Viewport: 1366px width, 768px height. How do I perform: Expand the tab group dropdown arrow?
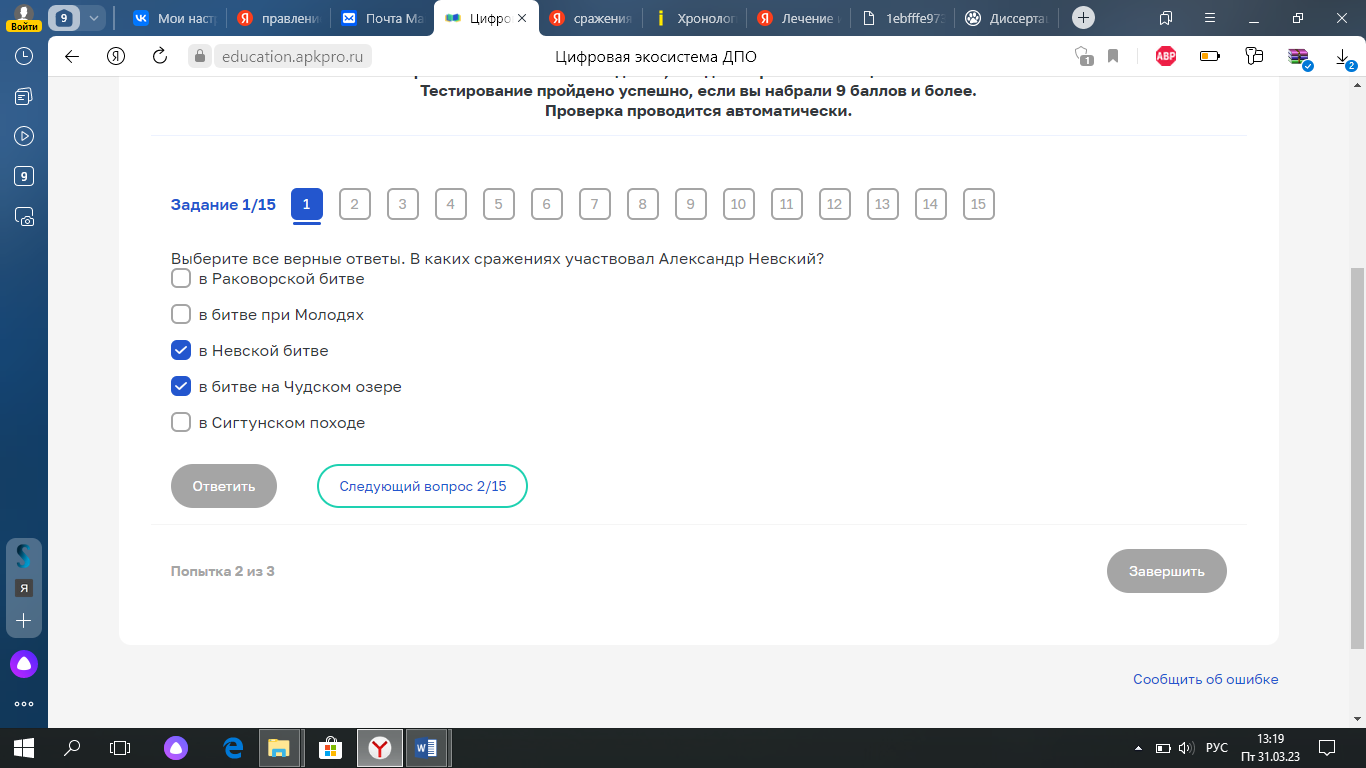[93, 18]
